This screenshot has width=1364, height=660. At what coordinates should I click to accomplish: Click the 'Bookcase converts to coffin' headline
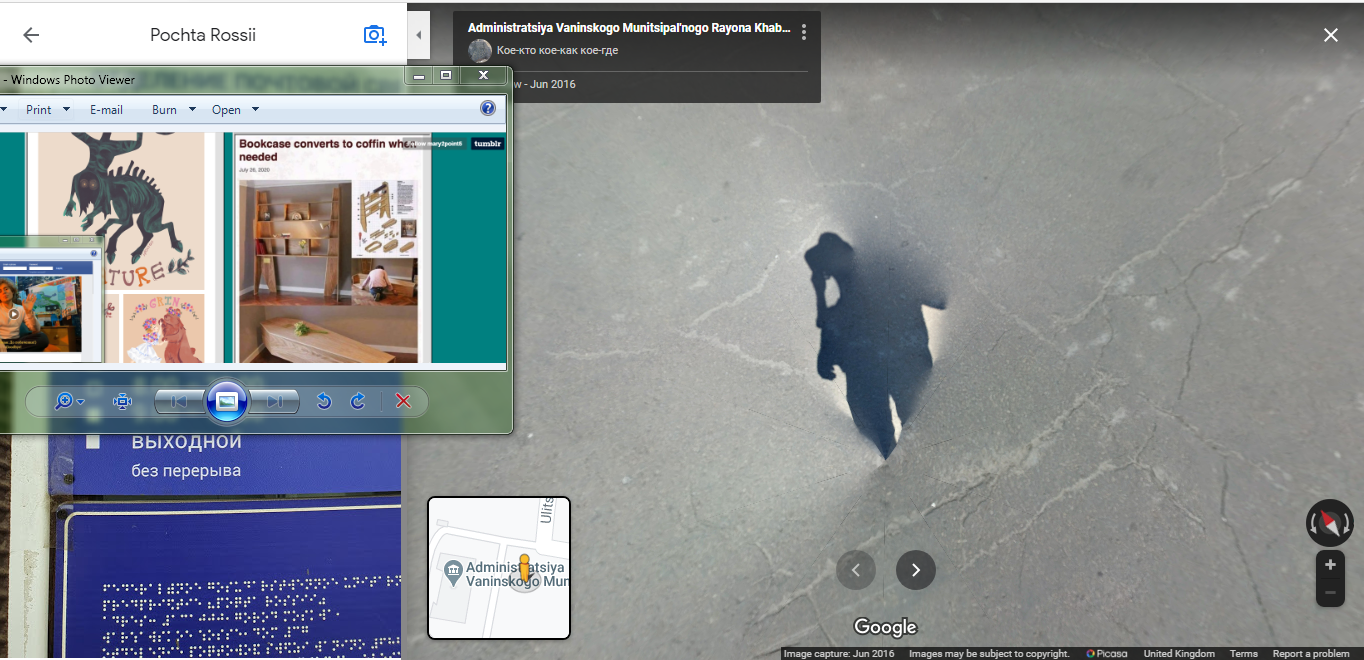pos(327,150)
